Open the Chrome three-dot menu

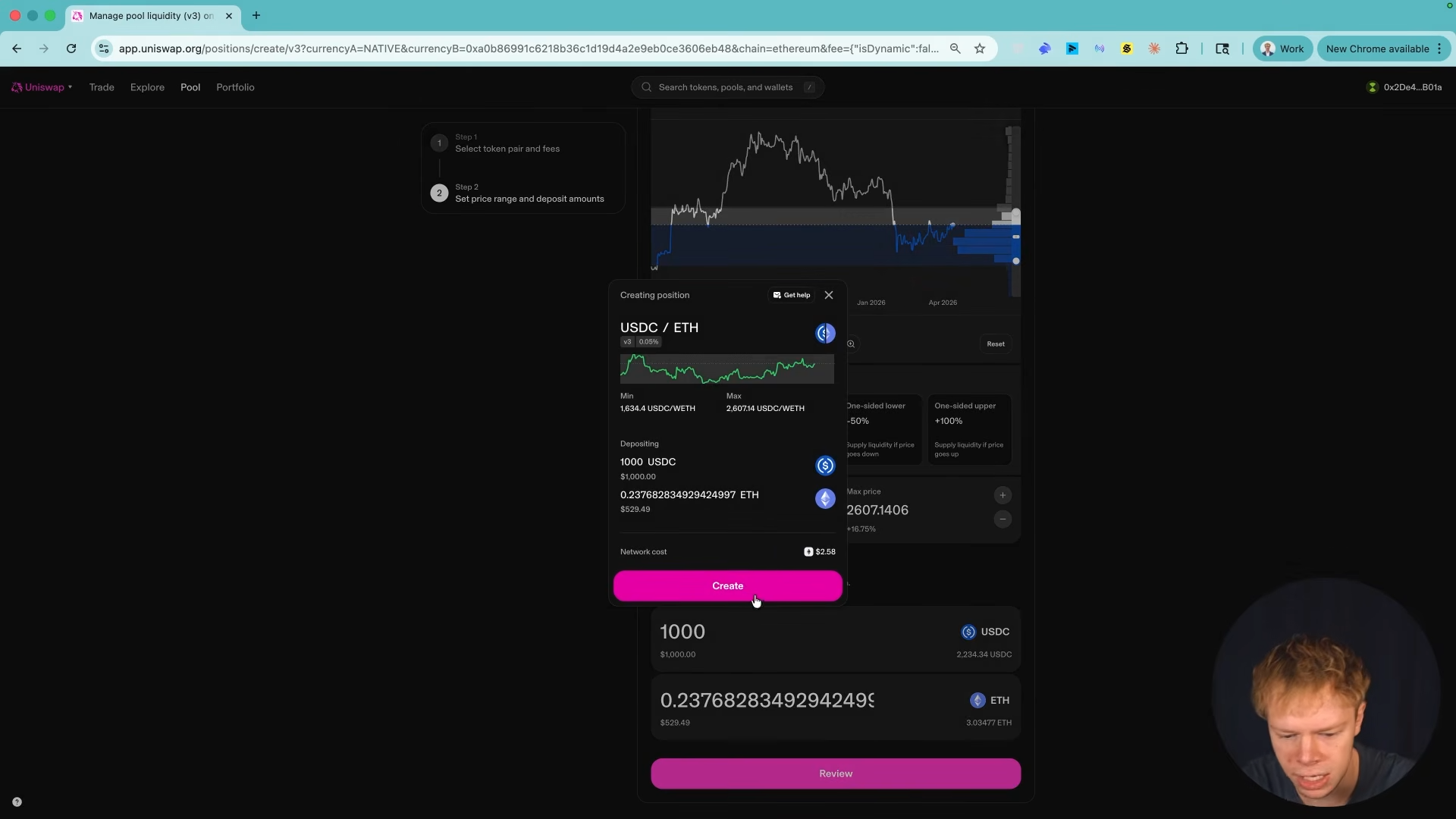(1439, 49)
